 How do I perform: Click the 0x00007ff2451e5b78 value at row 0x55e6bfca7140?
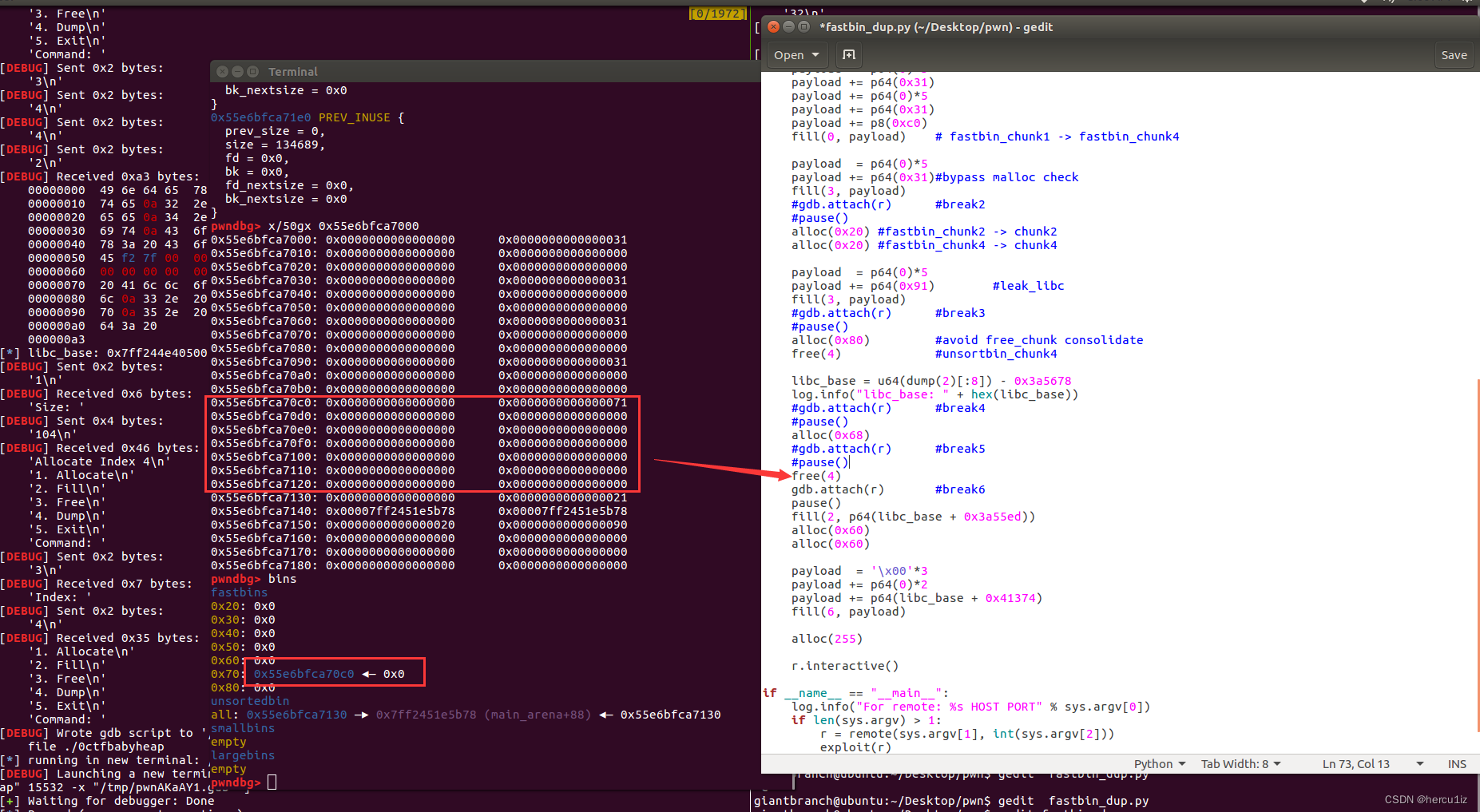pyautogui.click(x=391, y=511)
